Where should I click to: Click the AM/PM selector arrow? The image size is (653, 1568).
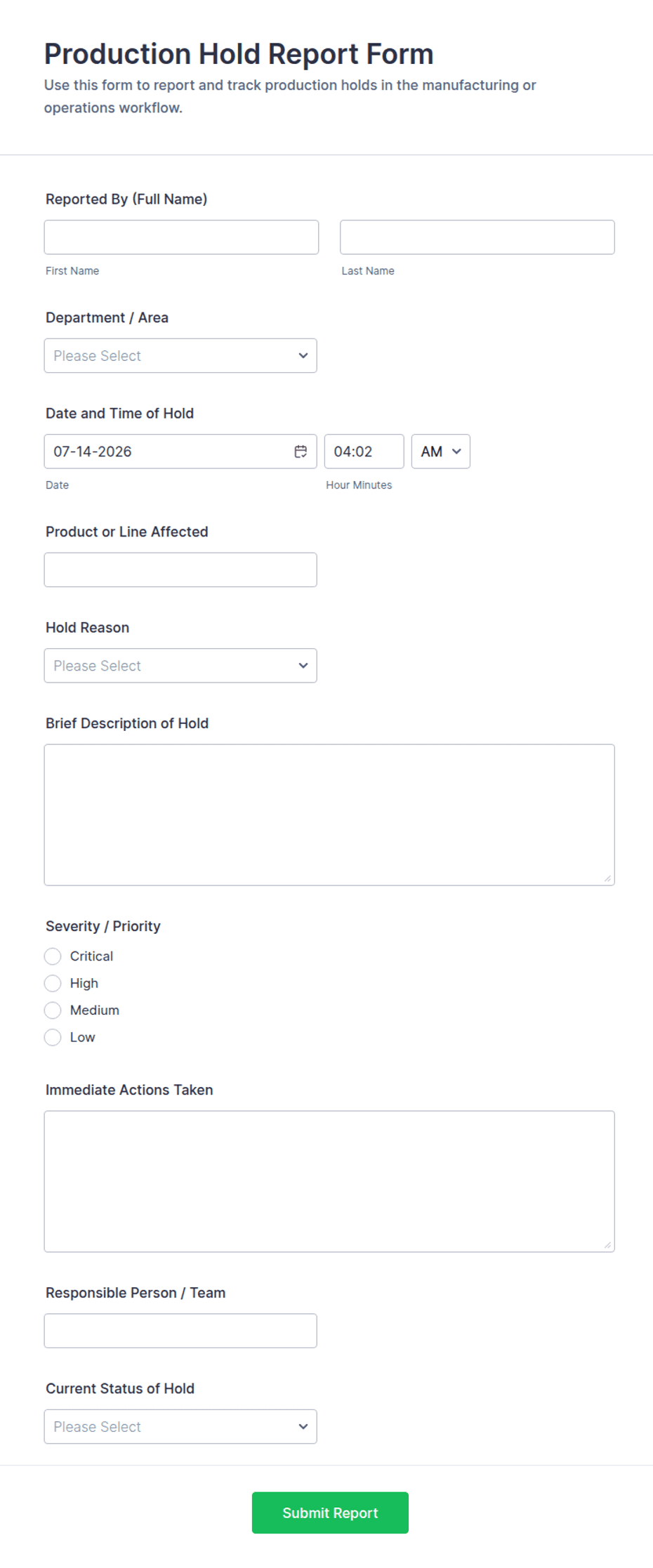456,452
